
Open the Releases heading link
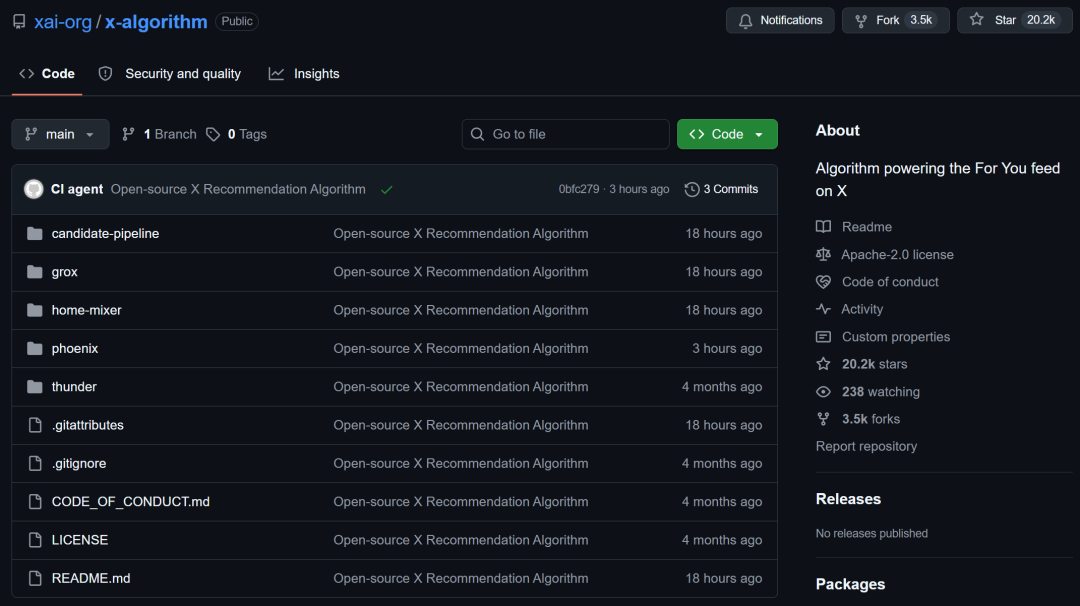[x=848, y=499]
